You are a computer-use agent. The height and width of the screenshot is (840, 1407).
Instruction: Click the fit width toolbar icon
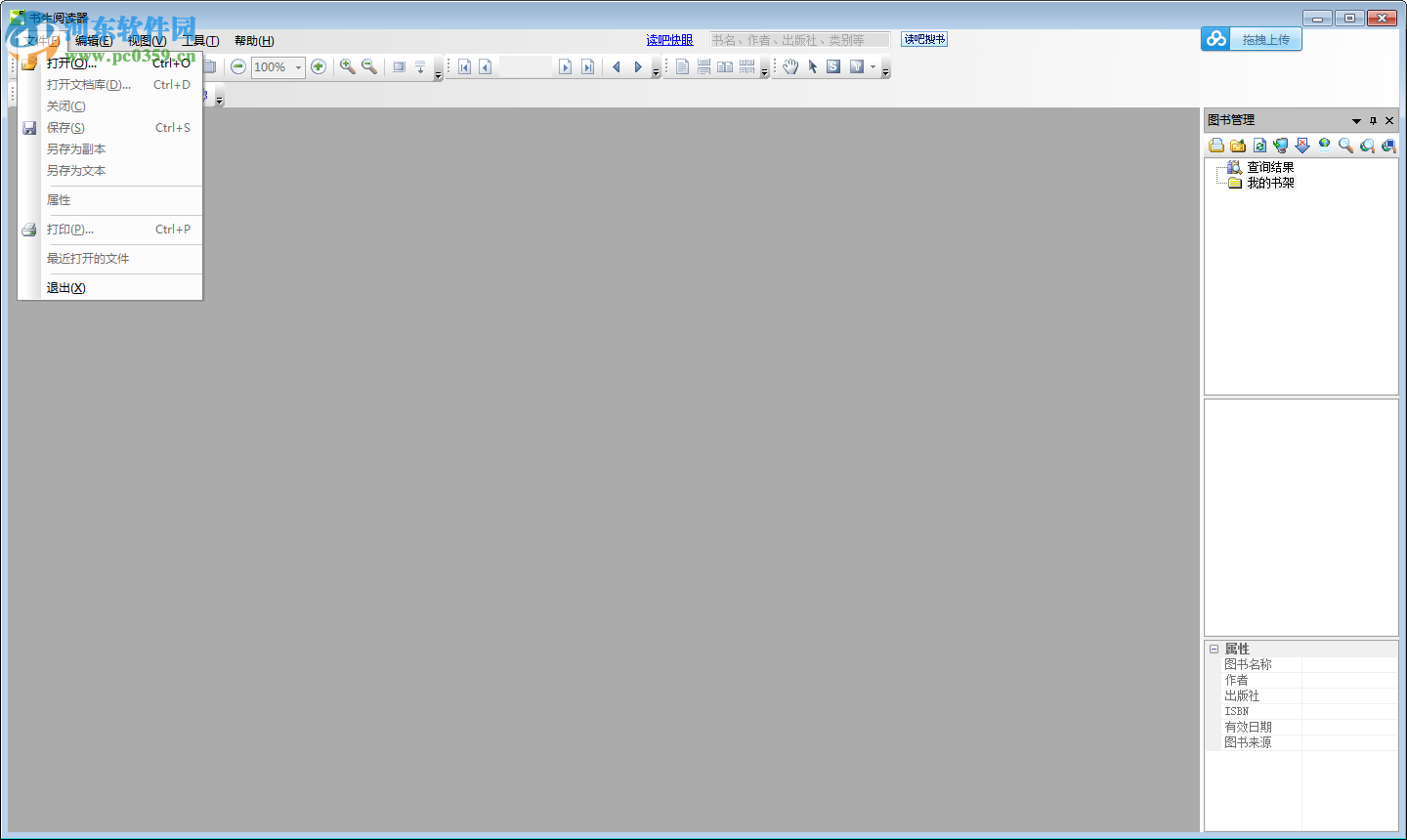click(x=420, y=66)
